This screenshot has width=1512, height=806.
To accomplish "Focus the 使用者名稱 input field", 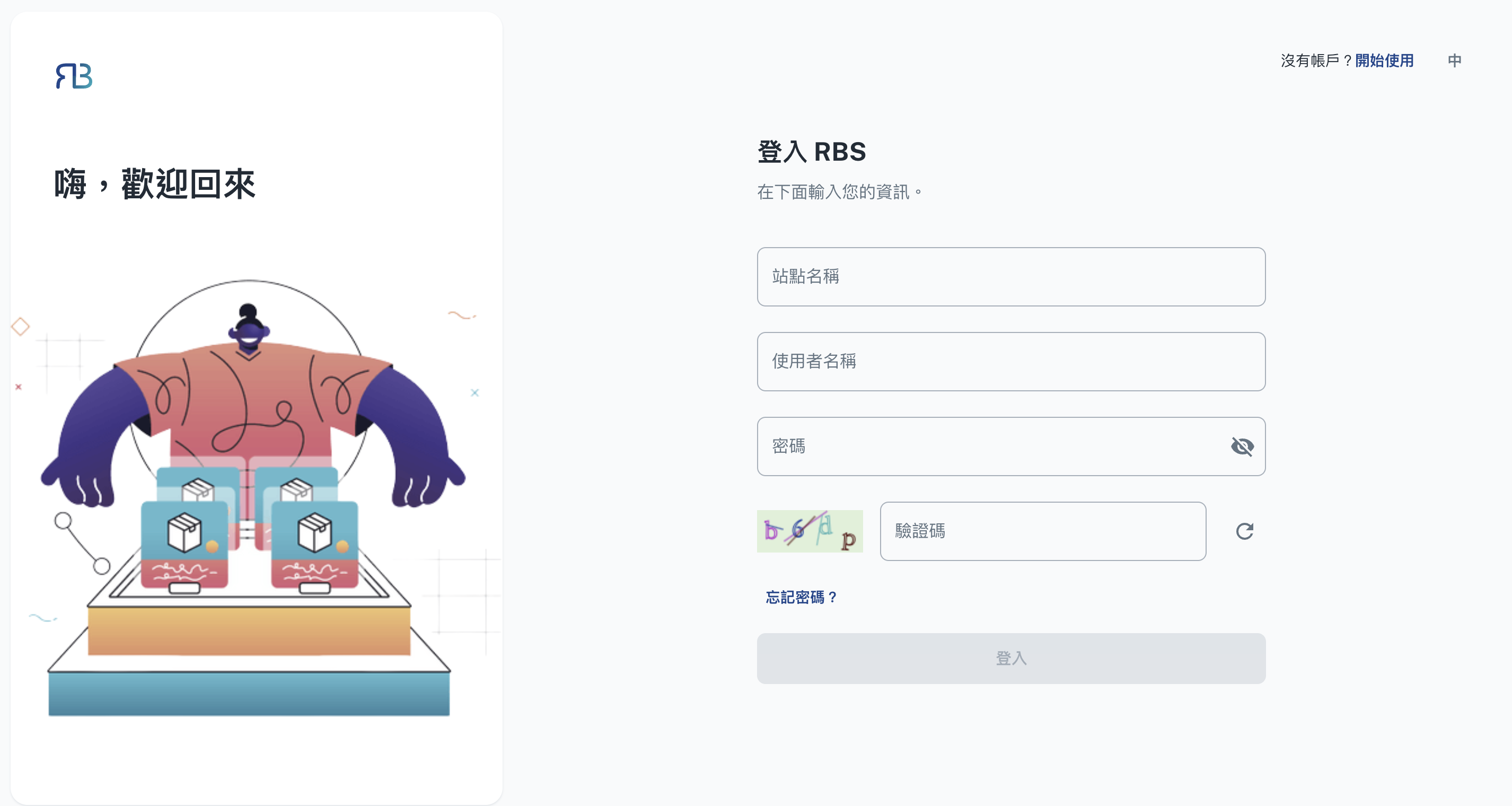I will pos(1010,362).
